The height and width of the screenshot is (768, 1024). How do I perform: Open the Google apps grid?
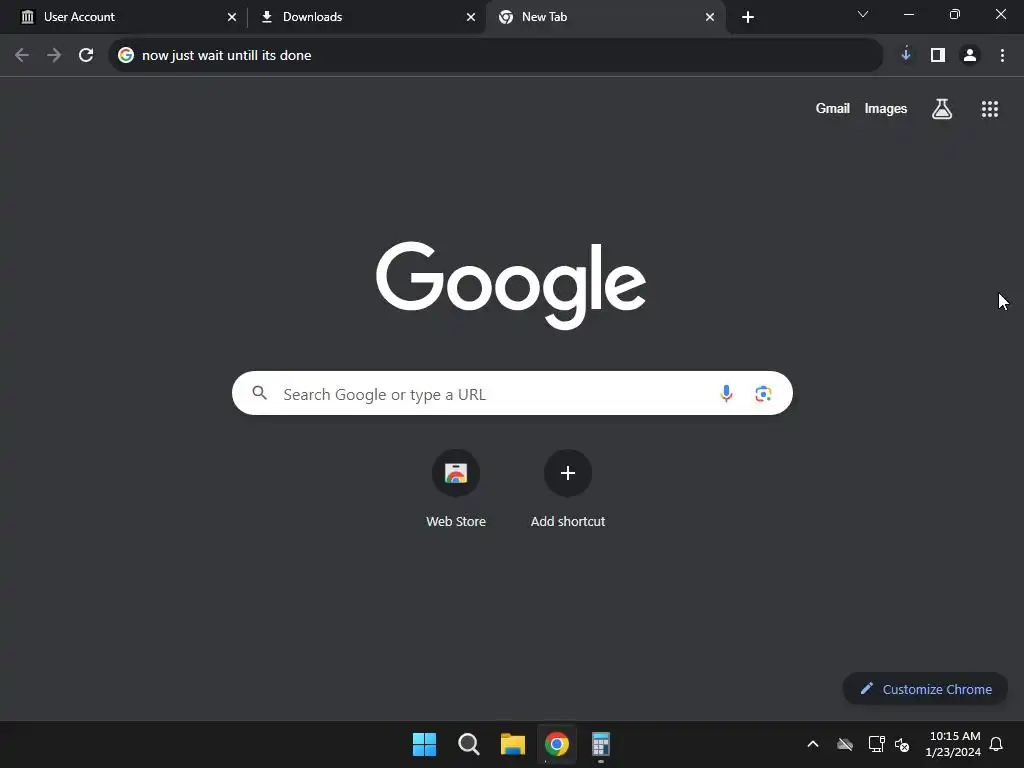(990, 109)
